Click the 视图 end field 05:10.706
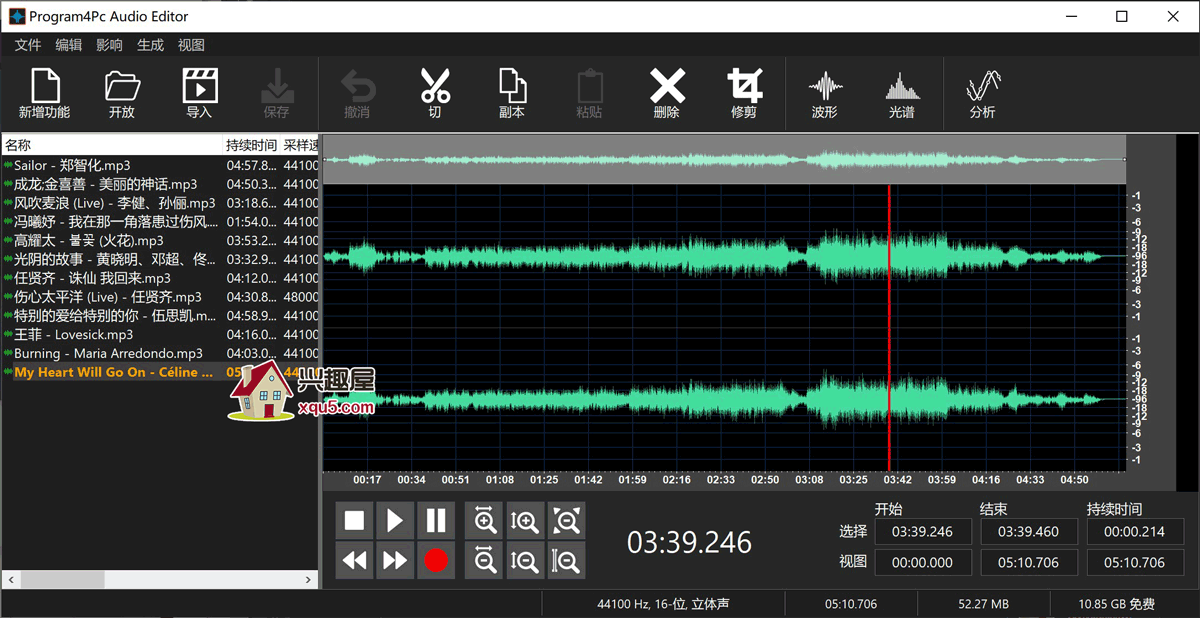 (x=1029, y=562)
